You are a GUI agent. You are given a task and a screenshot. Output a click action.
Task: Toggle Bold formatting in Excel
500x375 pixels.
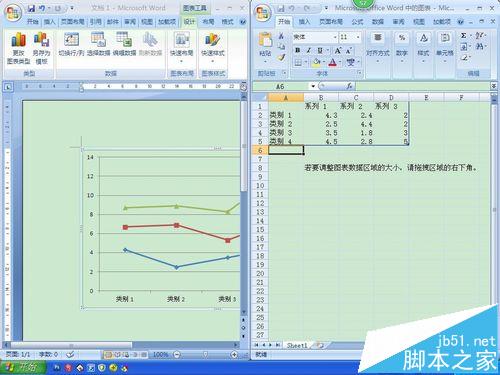click(x=297, y=50)
